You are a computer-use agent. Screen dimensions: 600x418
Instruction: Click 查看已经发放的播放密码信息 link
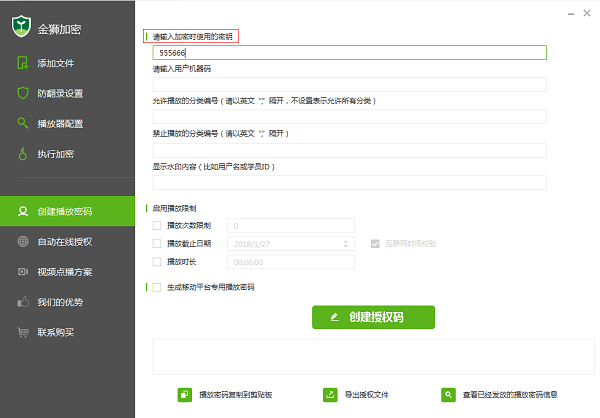tap(510, 395)
